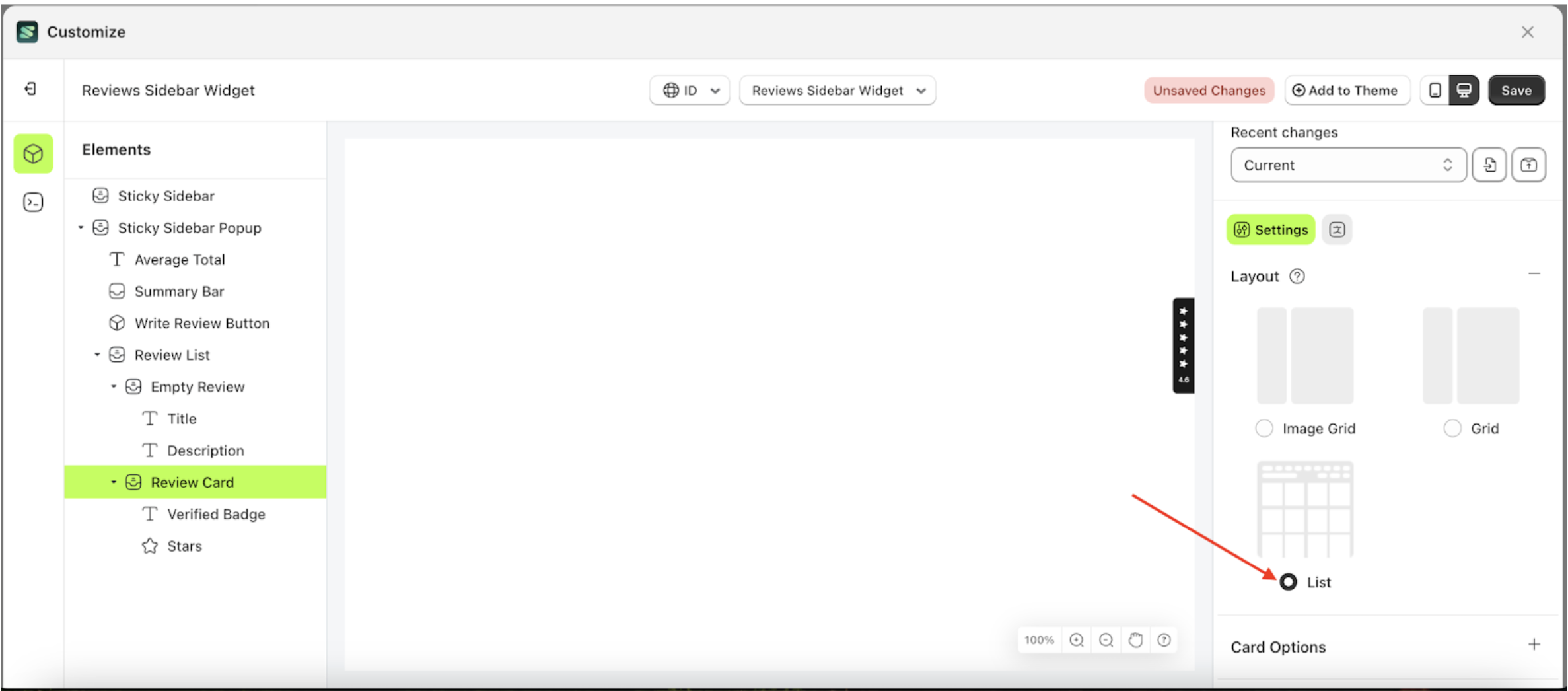1568x691 pixels.
Task: Click the import changes icon next to Current
Action: click(1489, 164)
